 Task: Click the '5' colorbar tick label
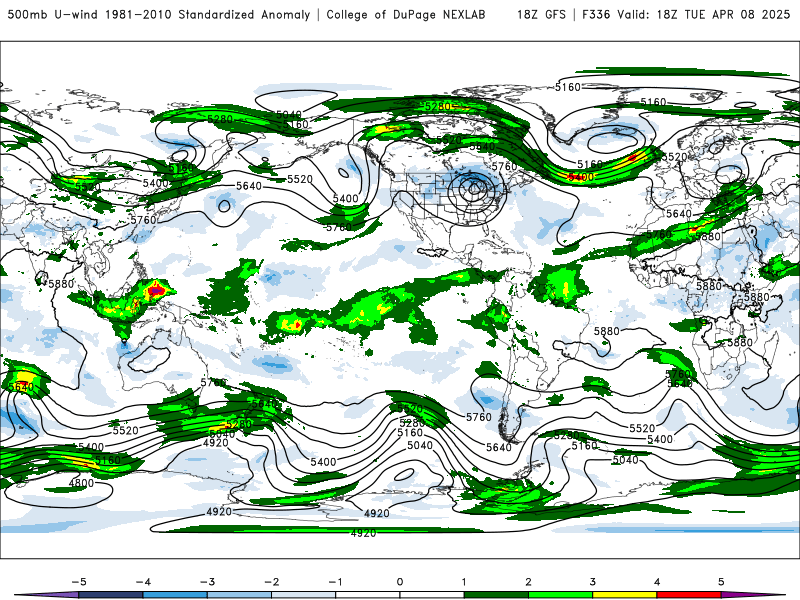coord(721,582)
